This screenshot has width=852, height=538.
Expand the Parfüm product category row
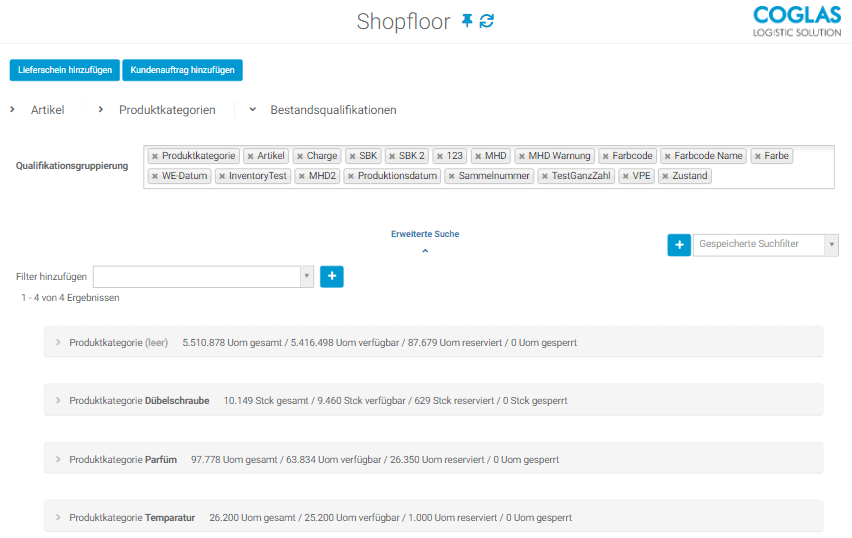tap(59, 460)
